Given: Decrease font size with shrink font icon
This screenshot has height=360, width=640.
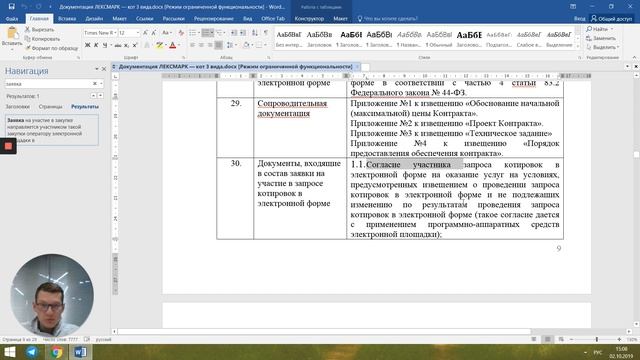Looking at the screenshot, I should coord(154,33).
